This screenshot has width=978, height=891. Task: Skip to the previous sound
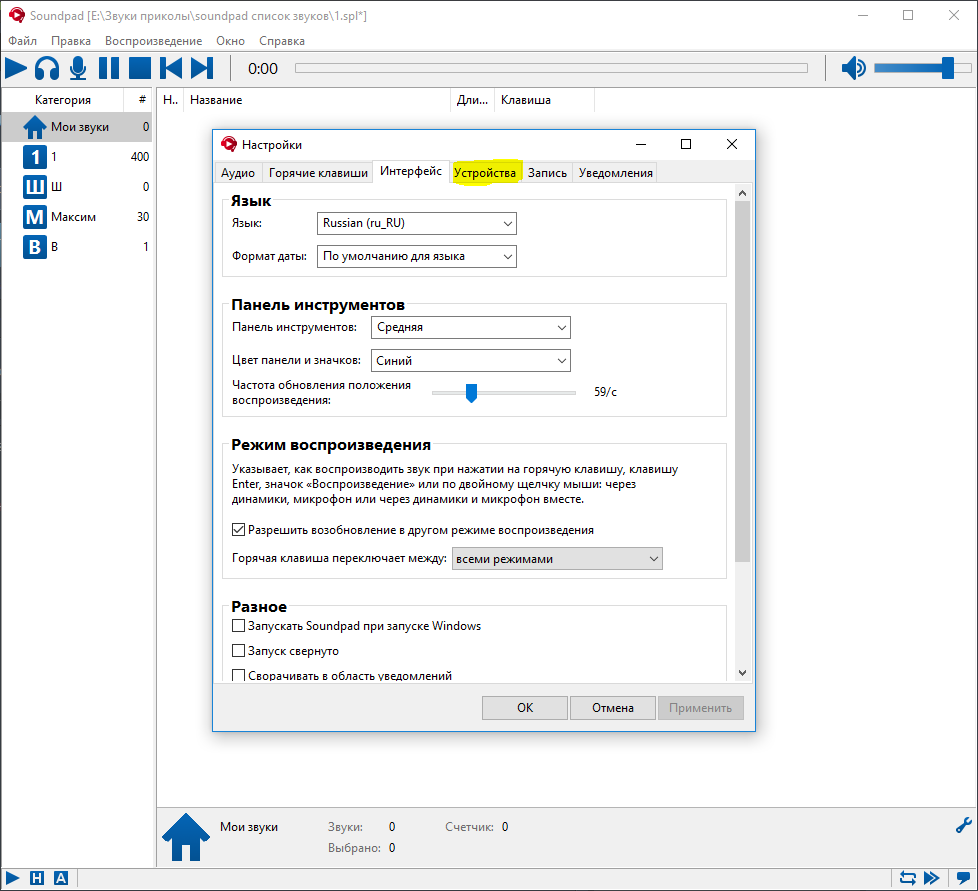[171, 68]
